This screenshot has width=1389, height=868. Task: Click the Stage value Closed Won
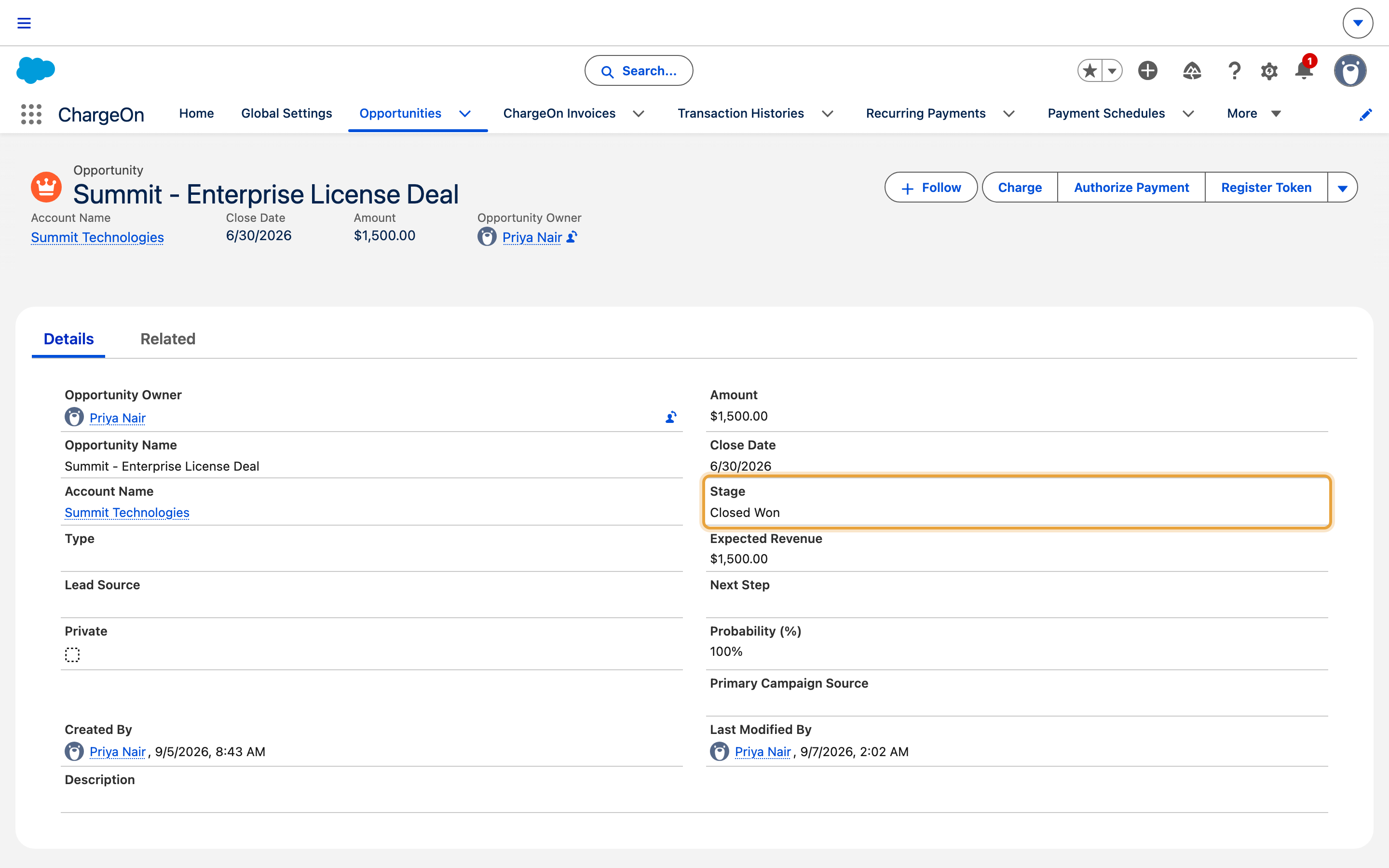click(745, 512)
